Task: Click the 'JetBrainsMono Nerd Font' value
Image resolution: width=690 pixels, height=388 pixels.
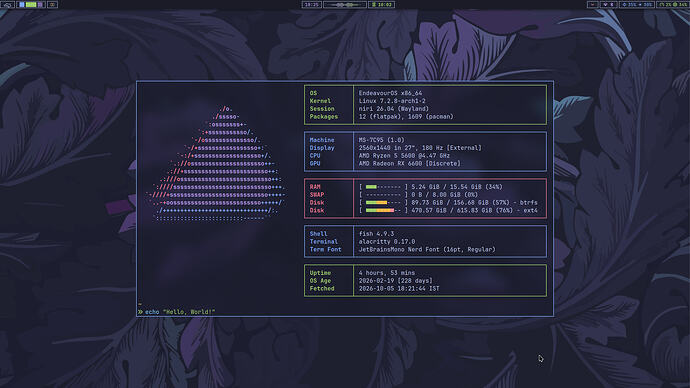Action: (399, 249)
